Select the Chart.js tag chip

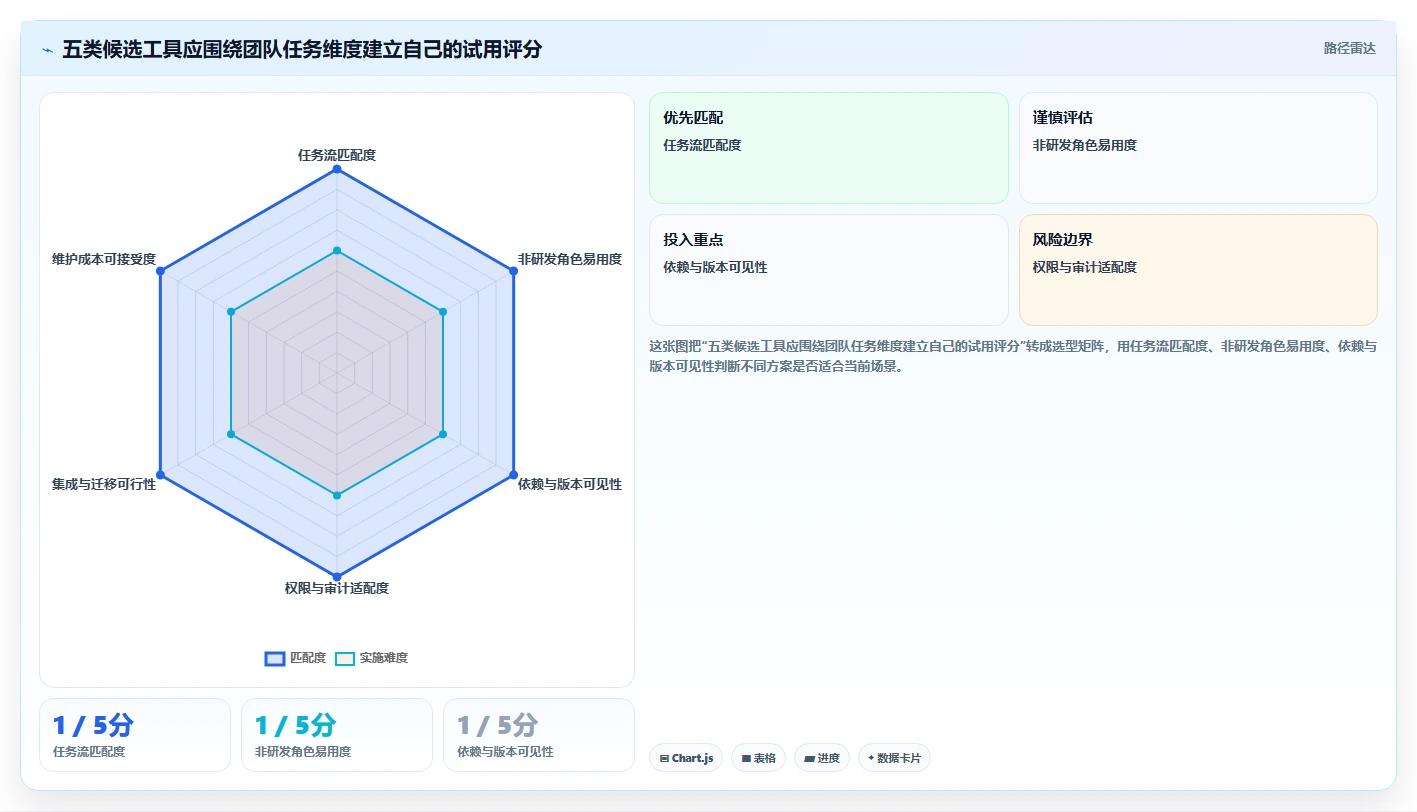pyautogui.click(x=686, y=758)
